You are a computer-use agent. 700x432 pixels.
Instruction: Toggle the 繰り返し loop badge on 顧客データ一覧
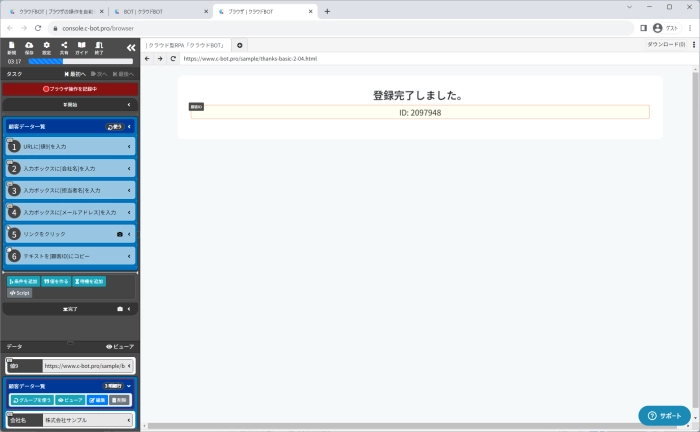(115, 127)
